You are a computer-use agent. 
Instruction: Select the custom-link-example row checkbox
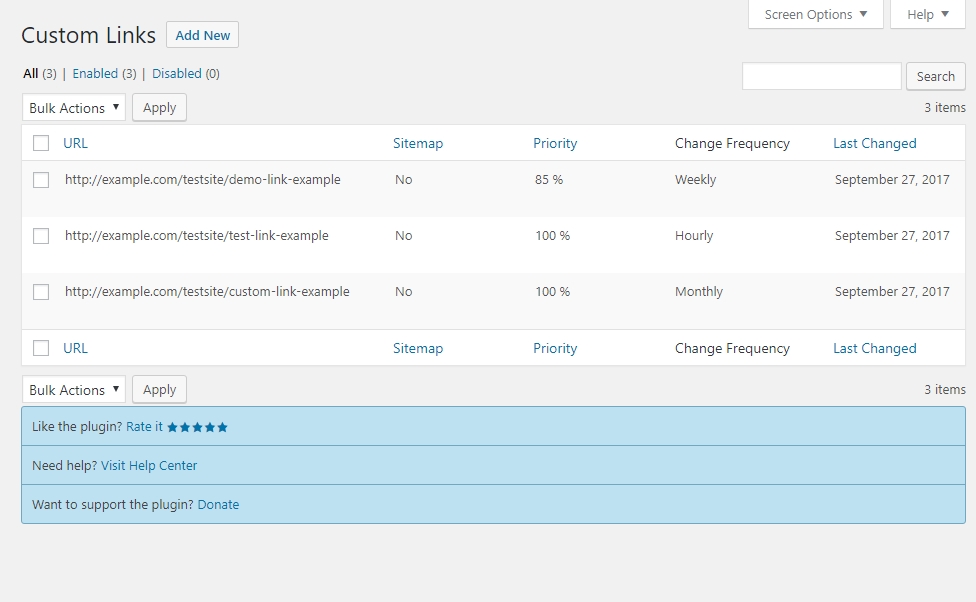41,292
